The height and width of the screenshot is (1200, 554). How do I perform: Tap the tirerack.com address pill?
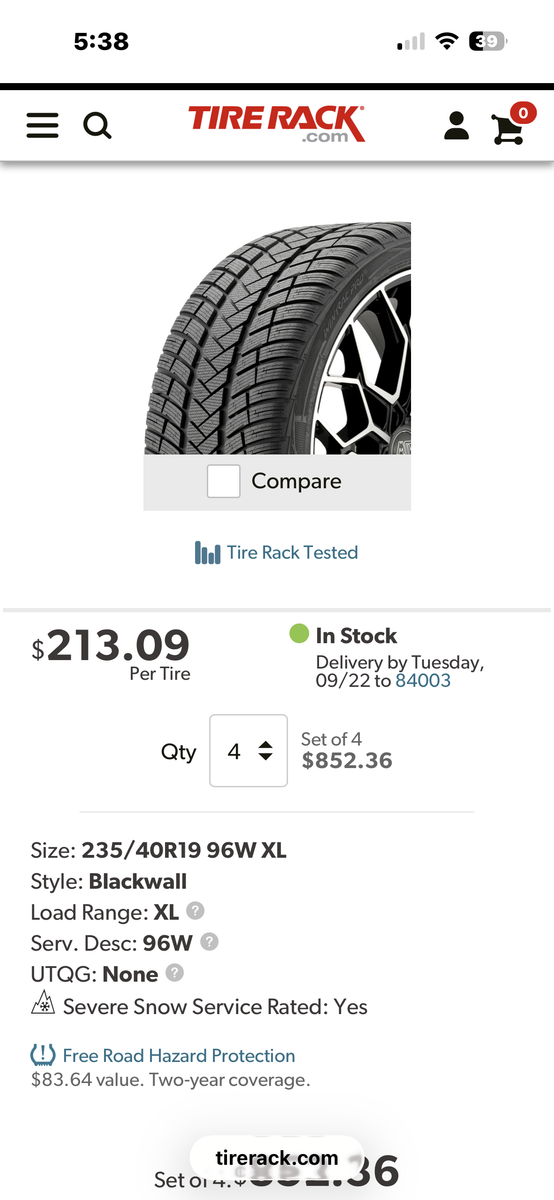[x=277, y=1158]
